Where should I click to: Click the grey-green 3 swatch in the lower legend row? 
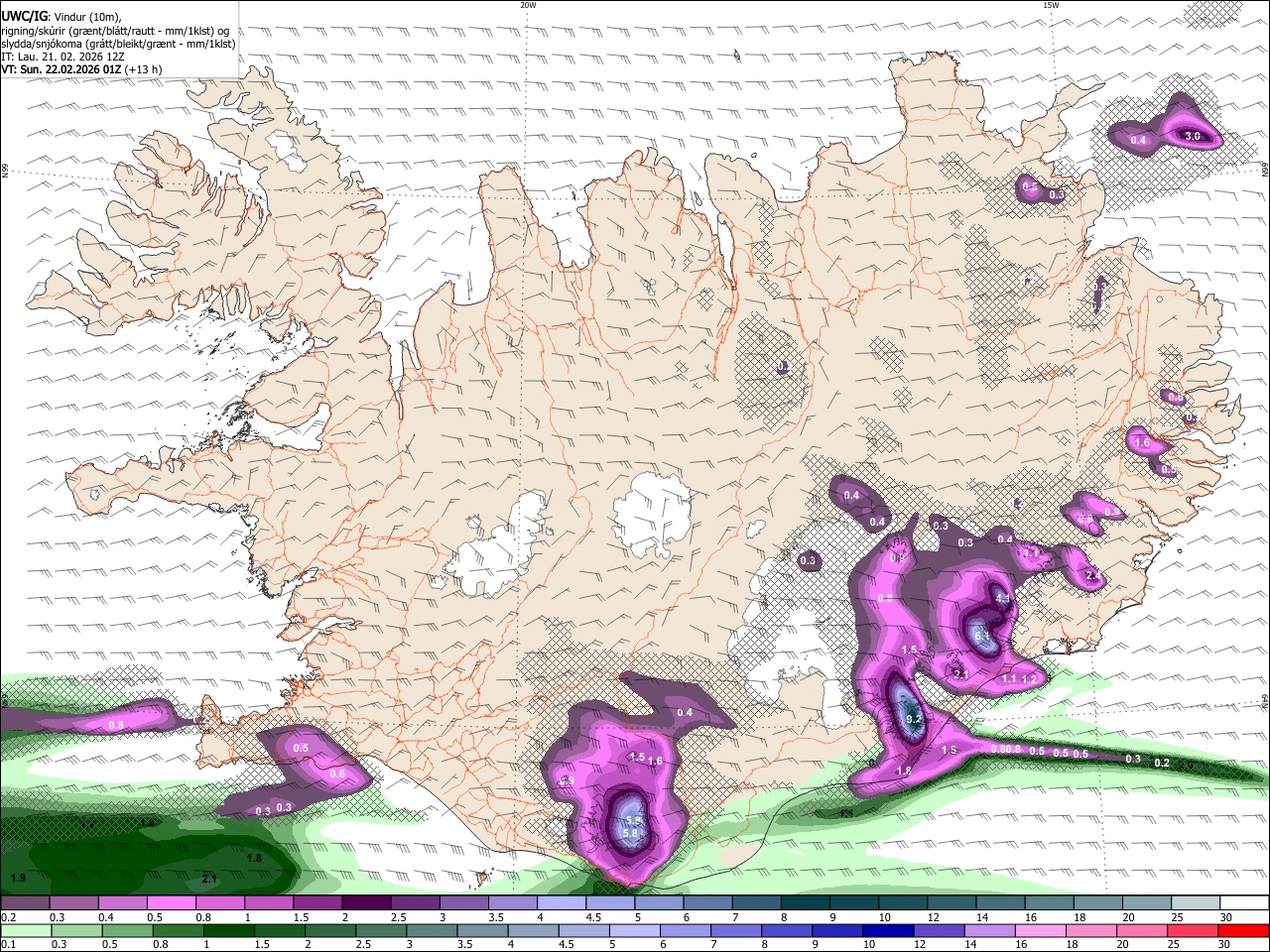pyautogui.click(x=432, y=930)
